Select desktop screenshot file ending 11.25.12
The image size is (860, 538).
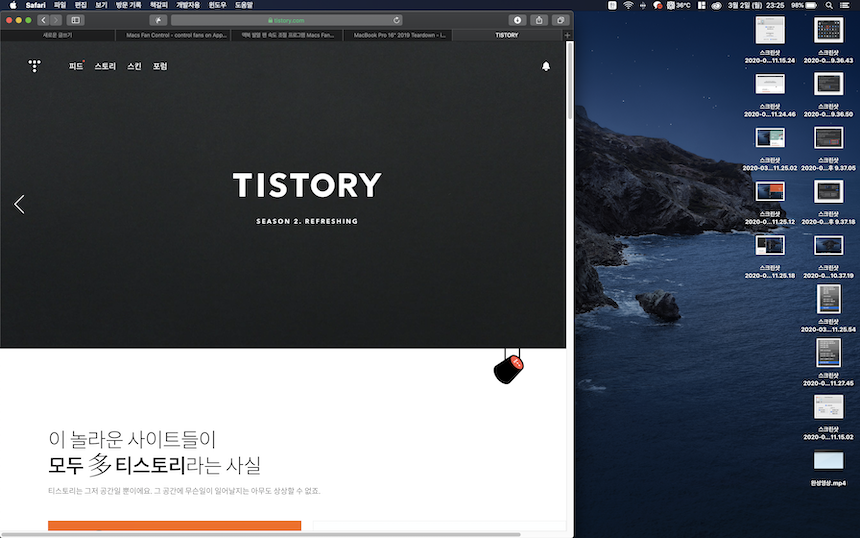coord(770,202)
